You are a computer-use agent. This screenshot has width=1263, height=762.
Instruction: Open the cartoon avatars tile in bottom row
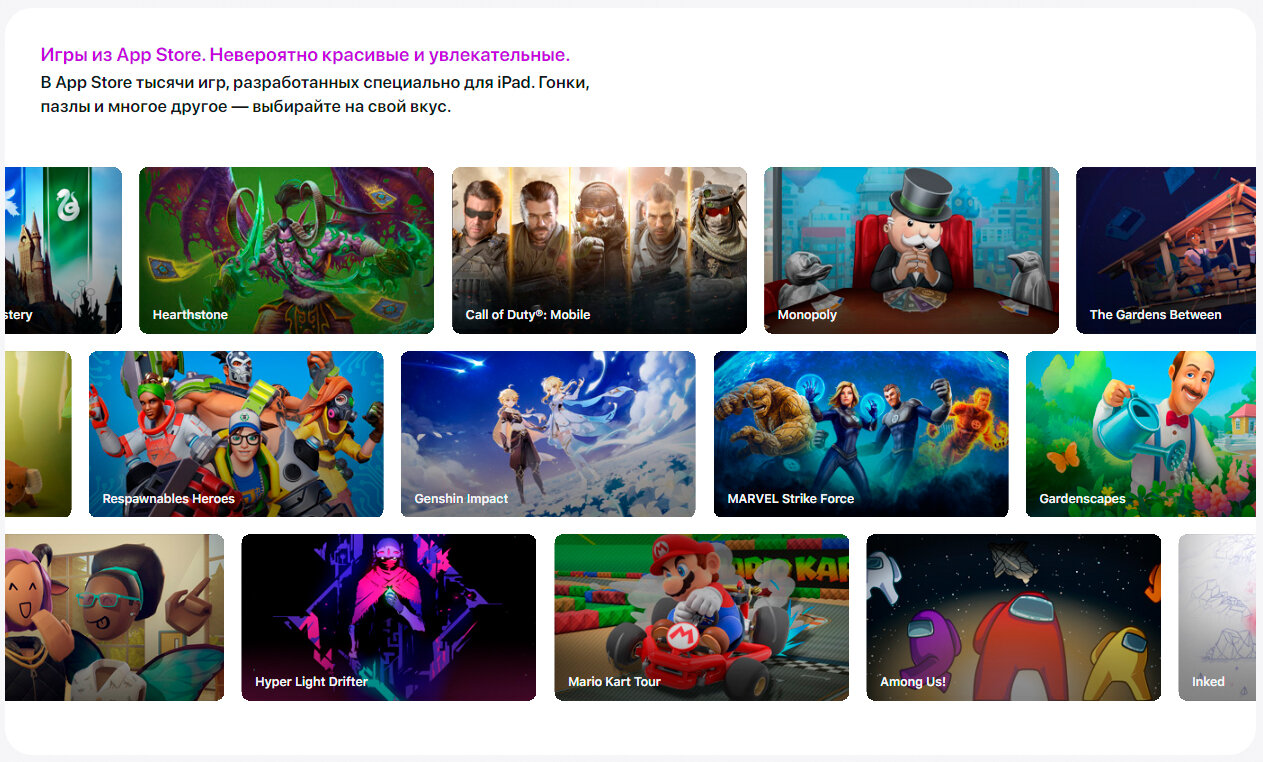(x=114, y=617)
